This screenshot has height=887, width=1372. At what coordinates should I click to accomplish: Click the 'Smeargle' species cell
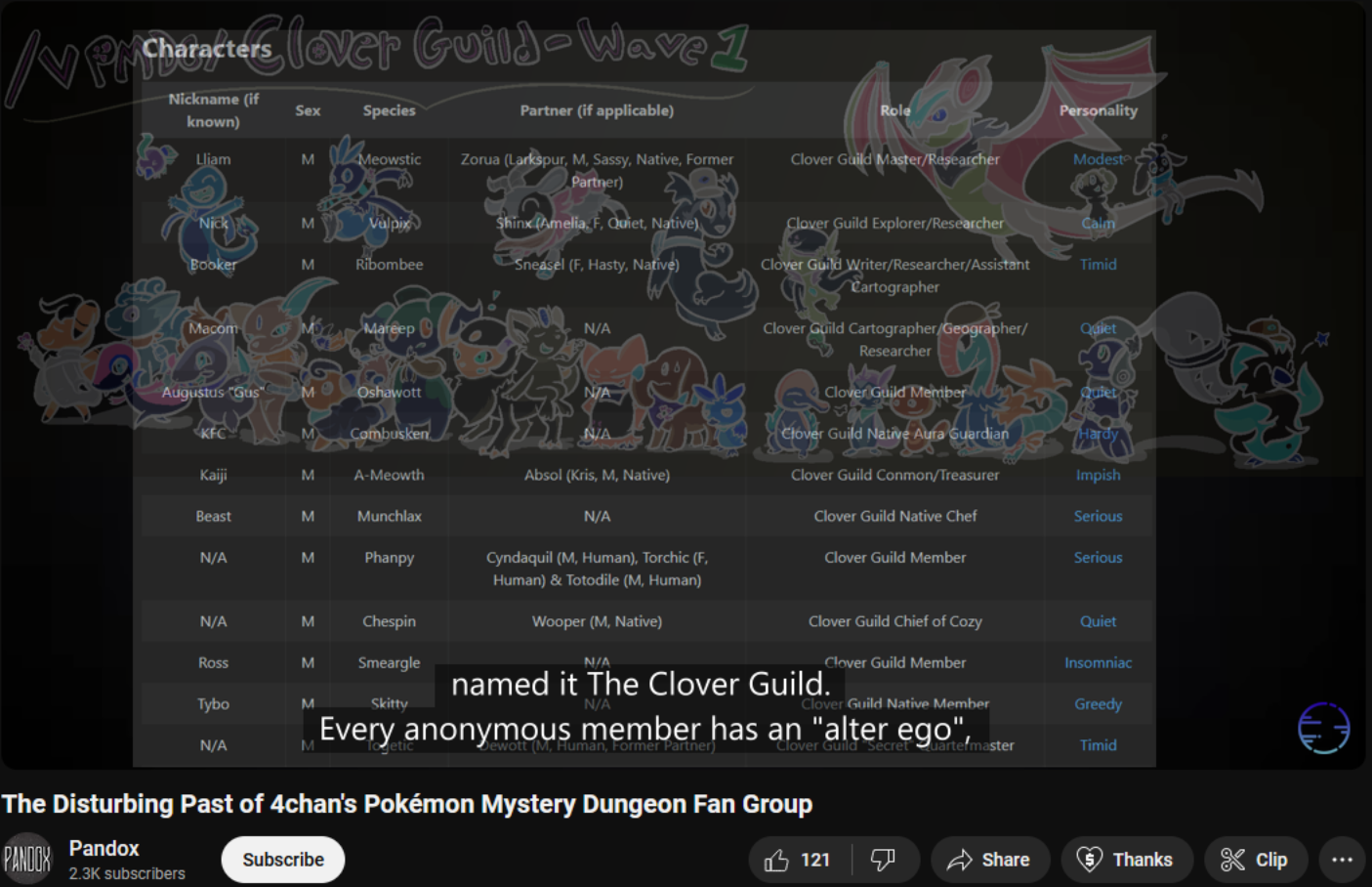[389, 662]
